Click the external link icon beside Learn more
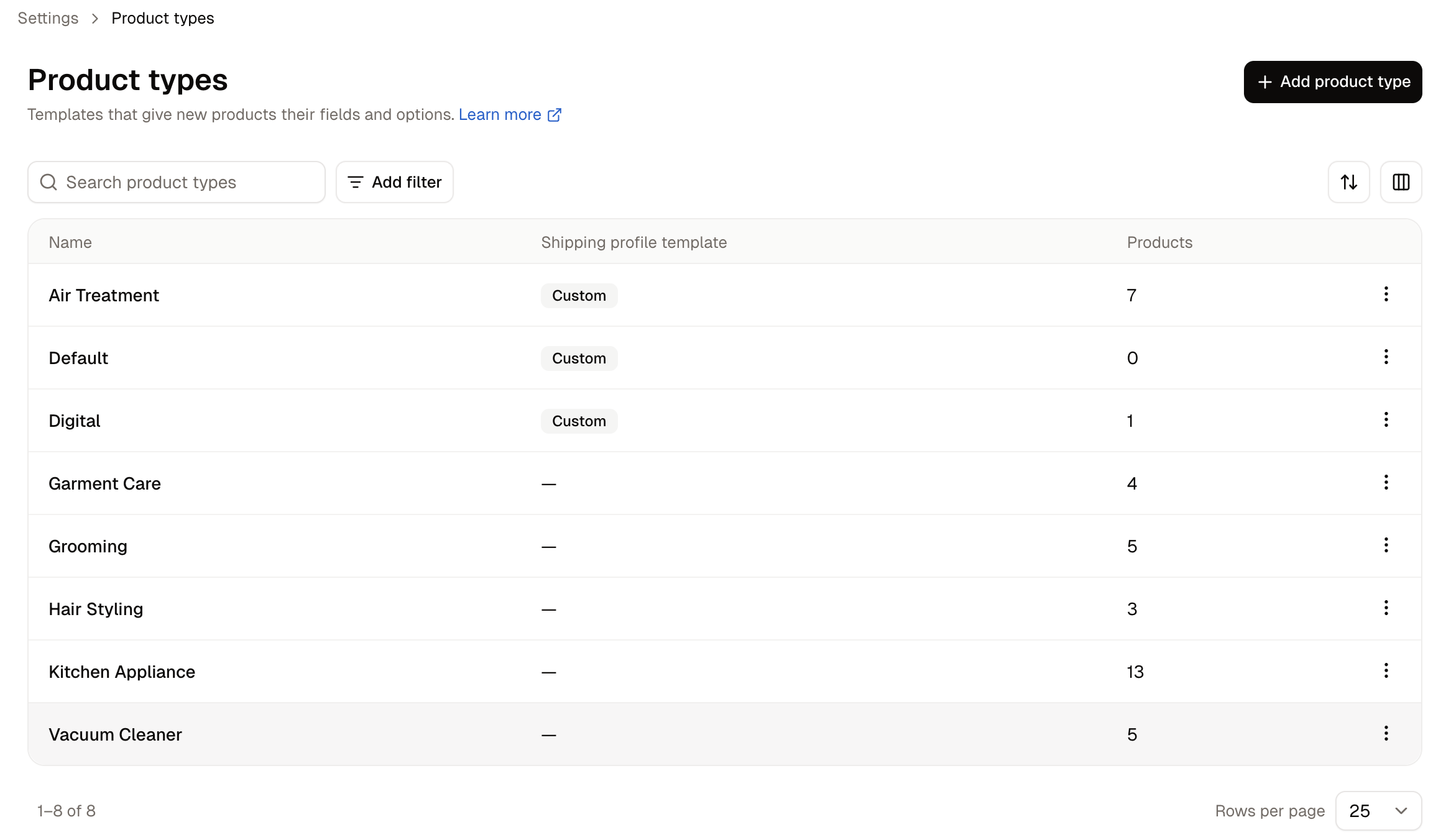The width and height of the screenshot is (1446, 840). [555, 115]
